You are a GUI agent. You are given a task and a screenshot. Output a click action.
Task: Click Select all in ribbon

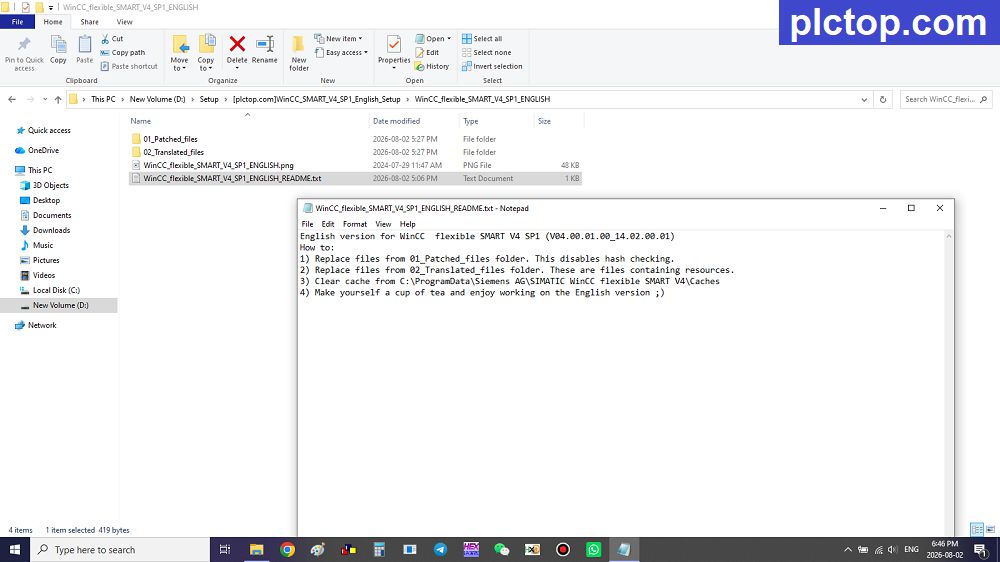[482, 39]
